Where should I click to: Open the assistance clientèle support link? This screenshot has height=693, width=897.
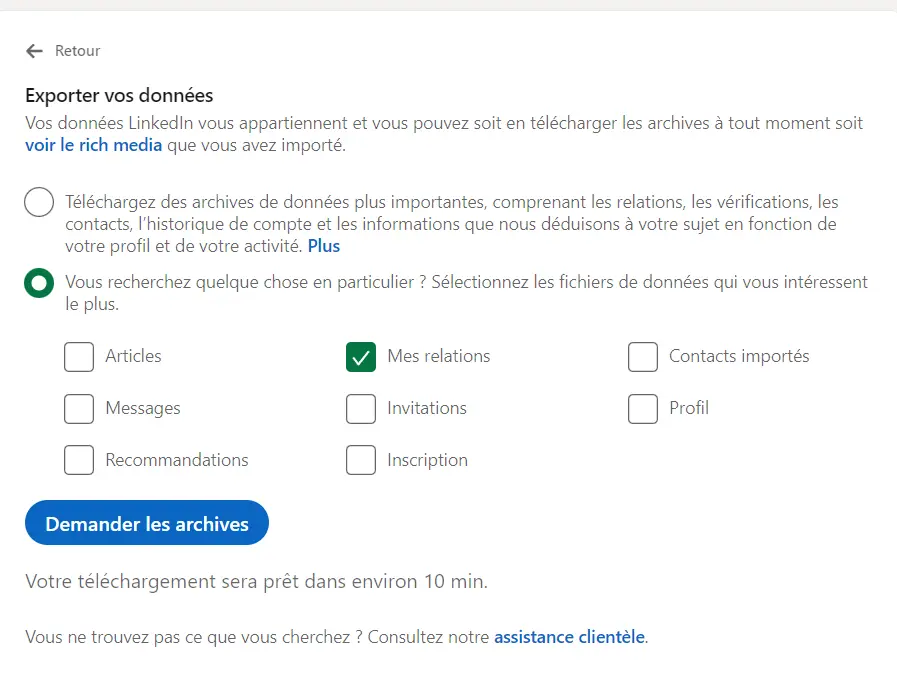pyautogui.click(x=570, y=636)
